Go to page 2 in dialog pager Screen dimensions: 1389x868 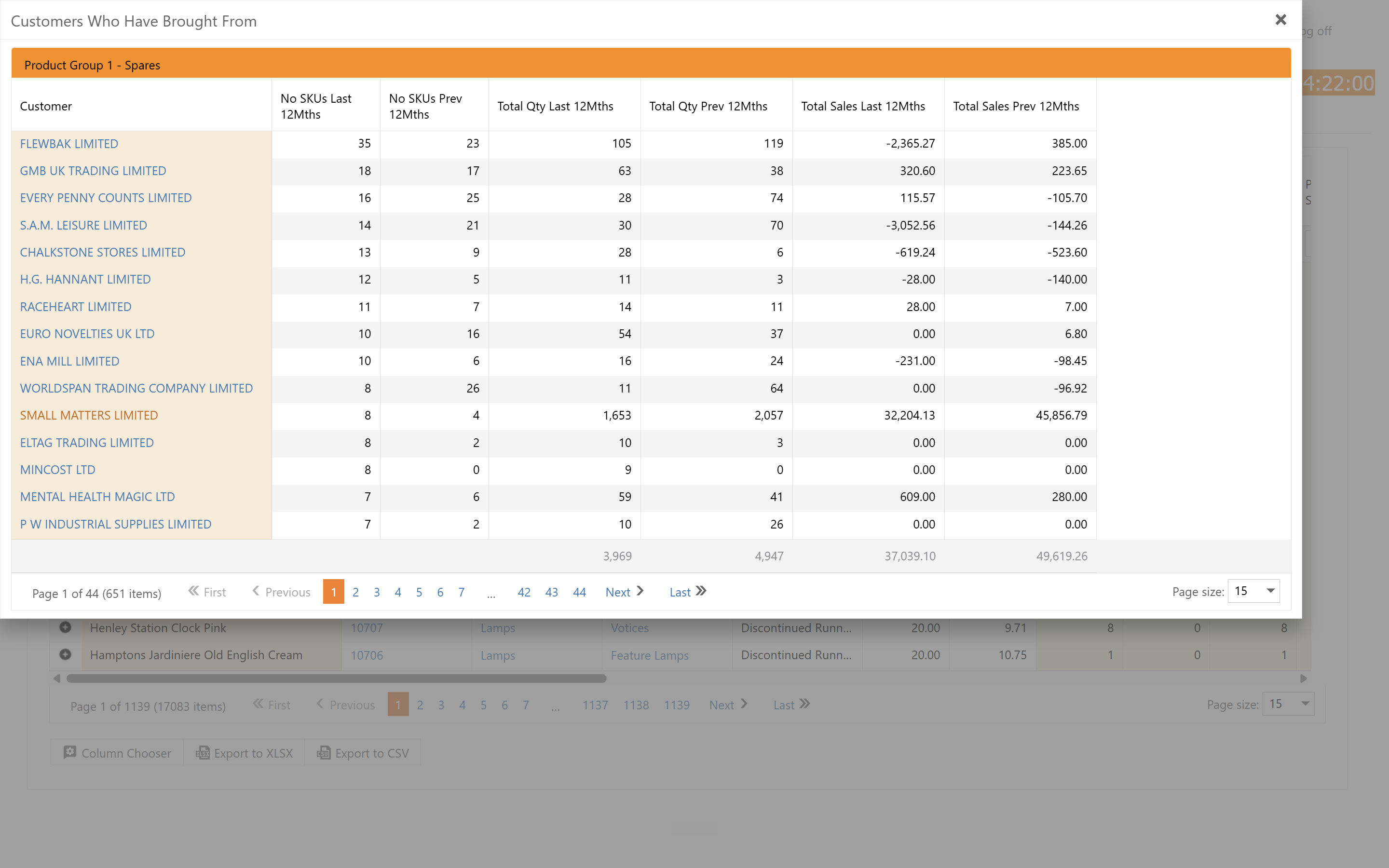(356, 592)
